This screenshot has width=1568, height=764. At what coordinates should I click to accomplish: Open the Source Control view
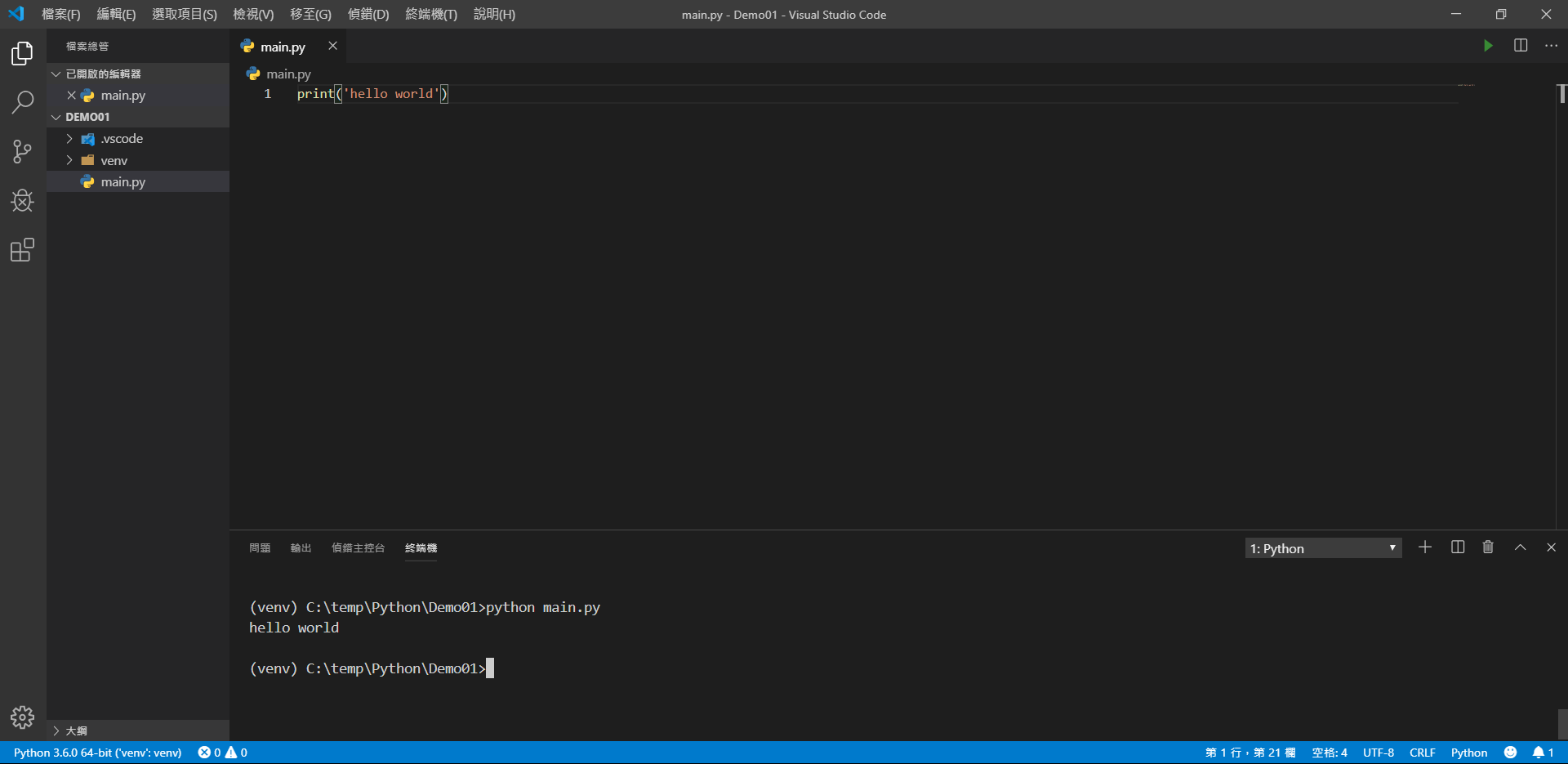tap(22, 151)
